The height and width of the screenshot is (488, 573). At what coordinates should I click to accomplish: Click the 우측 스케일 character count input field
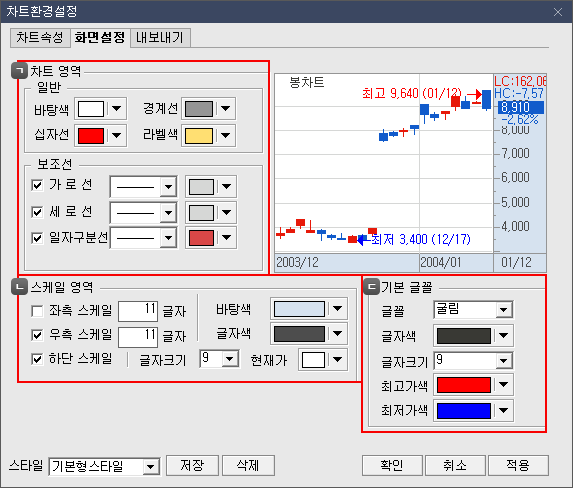coord(138,336)
